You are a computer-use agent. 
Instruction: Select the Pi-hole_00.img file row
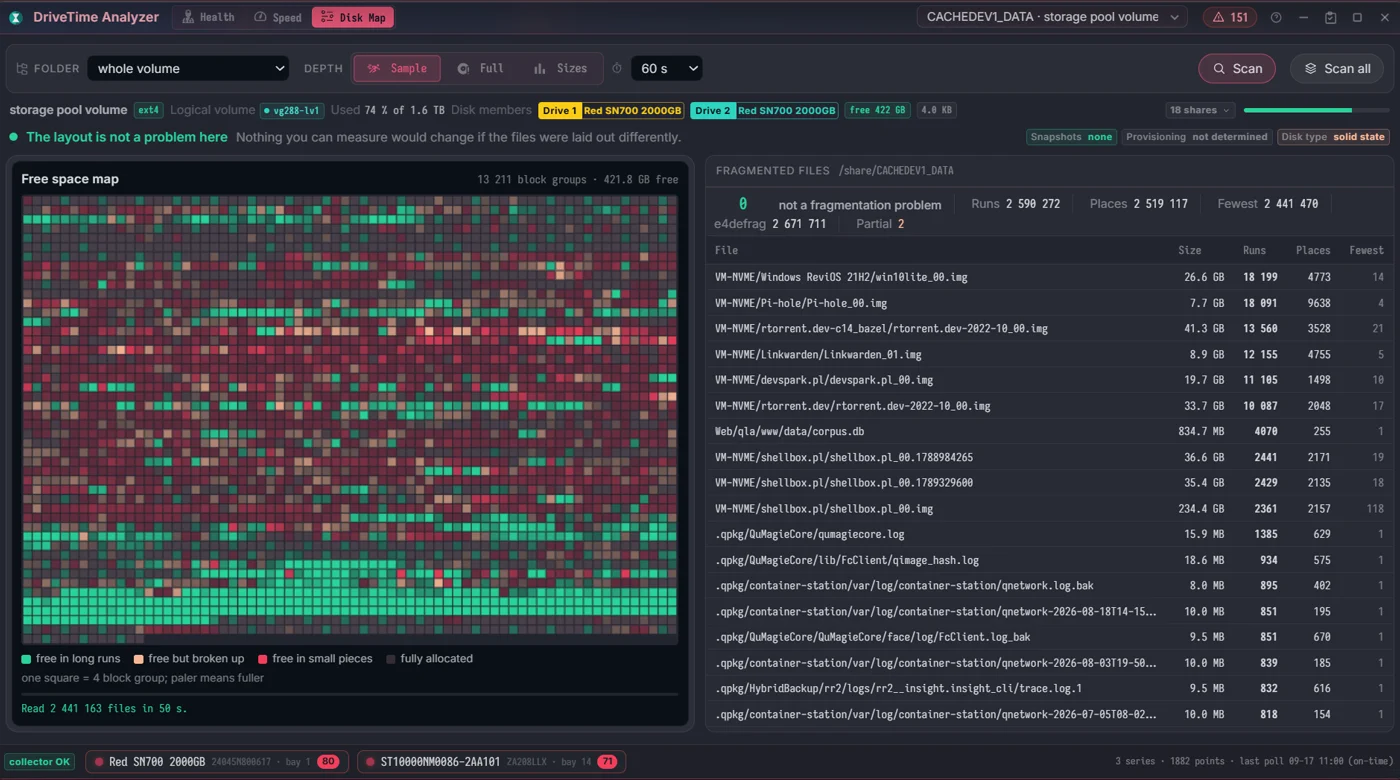point(1049,303)
